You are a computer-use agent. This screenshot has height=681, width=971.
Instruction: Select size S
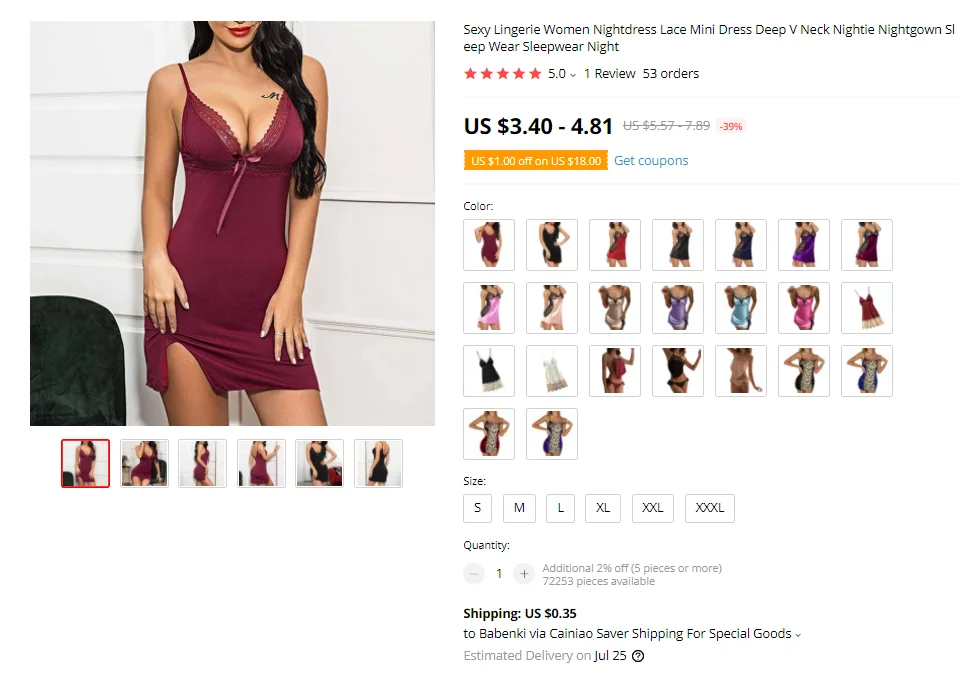point(477,508)
